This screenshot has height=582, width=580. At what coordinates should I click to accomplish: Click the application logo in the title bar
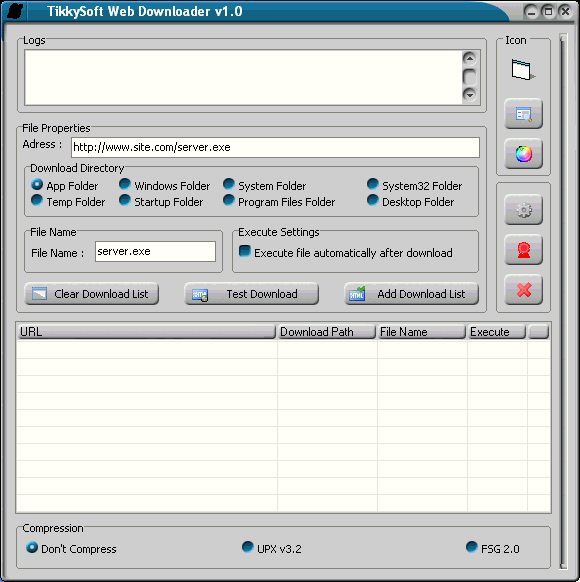tap(15, 11)
